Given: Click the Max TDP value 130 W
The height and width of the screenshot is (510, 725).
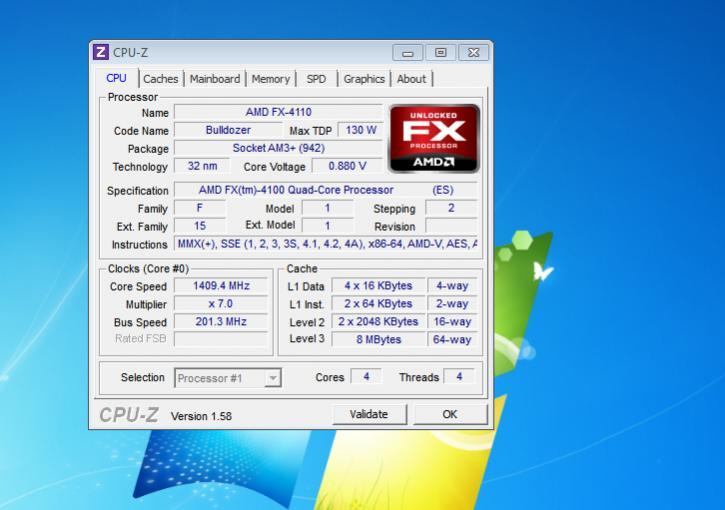Looking at the screenshot, I should (x=361, y=130).
